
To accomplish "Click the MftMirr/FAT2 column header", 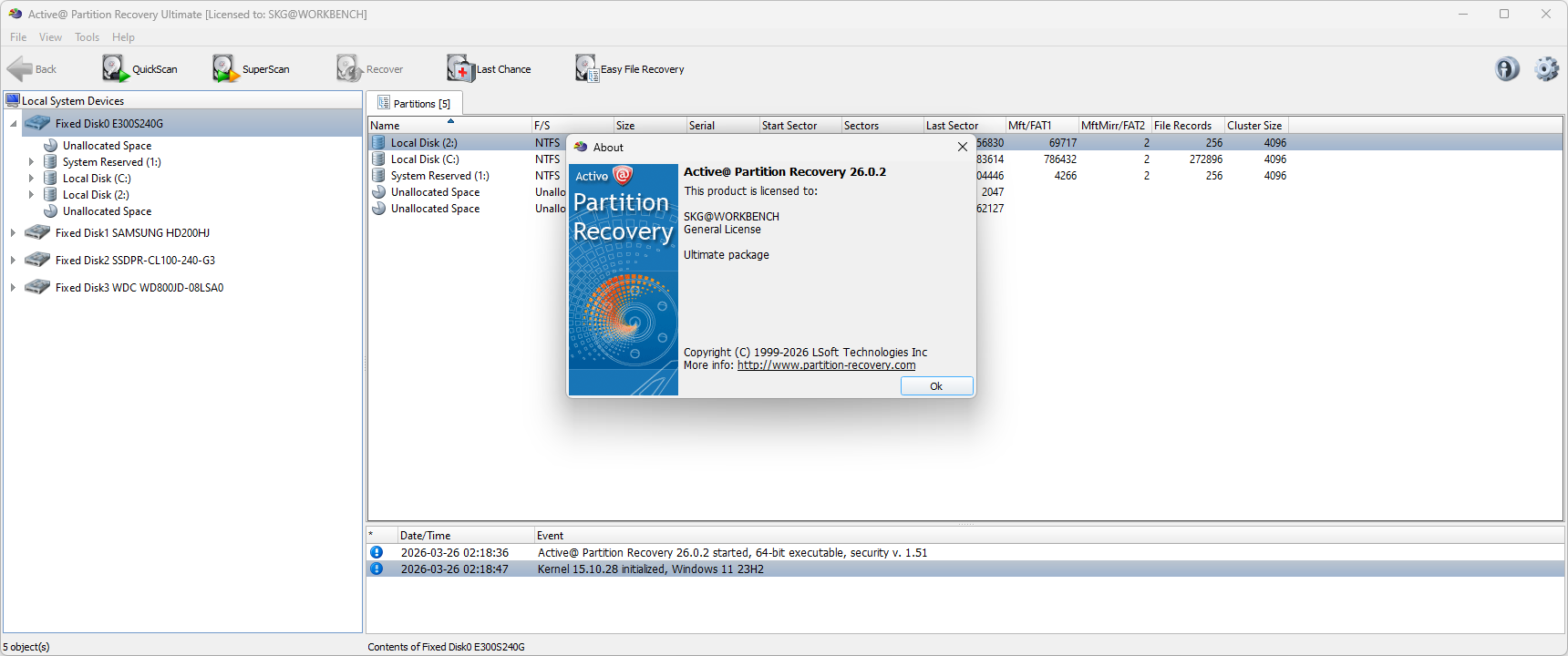I will click(1115, 126).
